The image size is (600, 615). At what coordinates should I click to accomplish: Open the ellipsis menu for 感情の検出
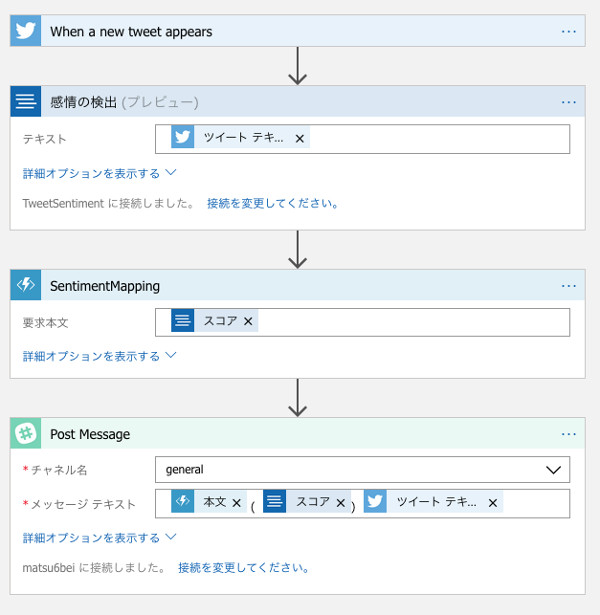pos(569,102)
